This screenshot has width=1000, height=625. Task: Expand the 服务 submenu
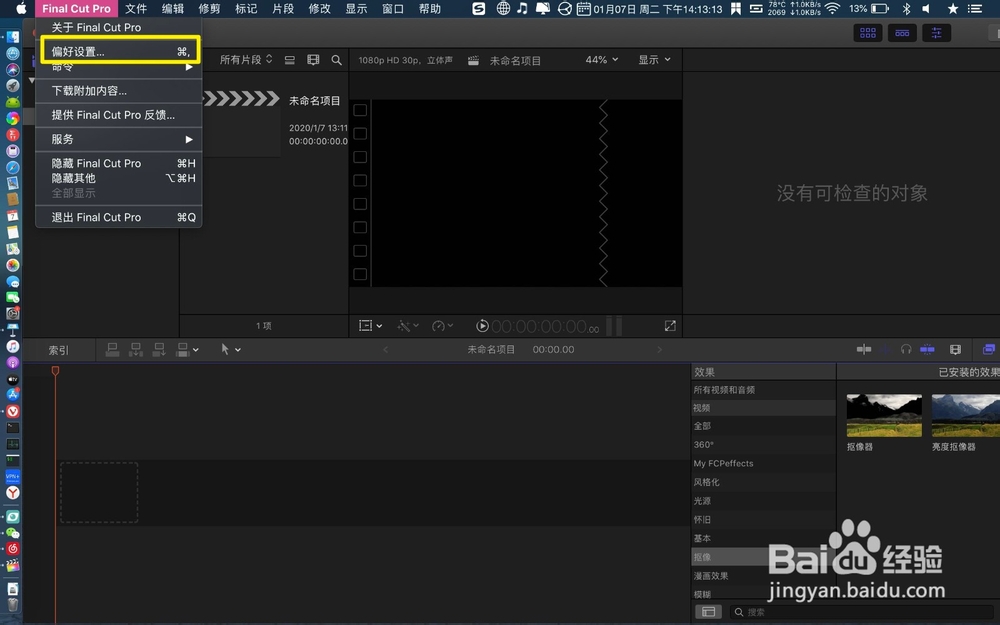click(119, 139)
